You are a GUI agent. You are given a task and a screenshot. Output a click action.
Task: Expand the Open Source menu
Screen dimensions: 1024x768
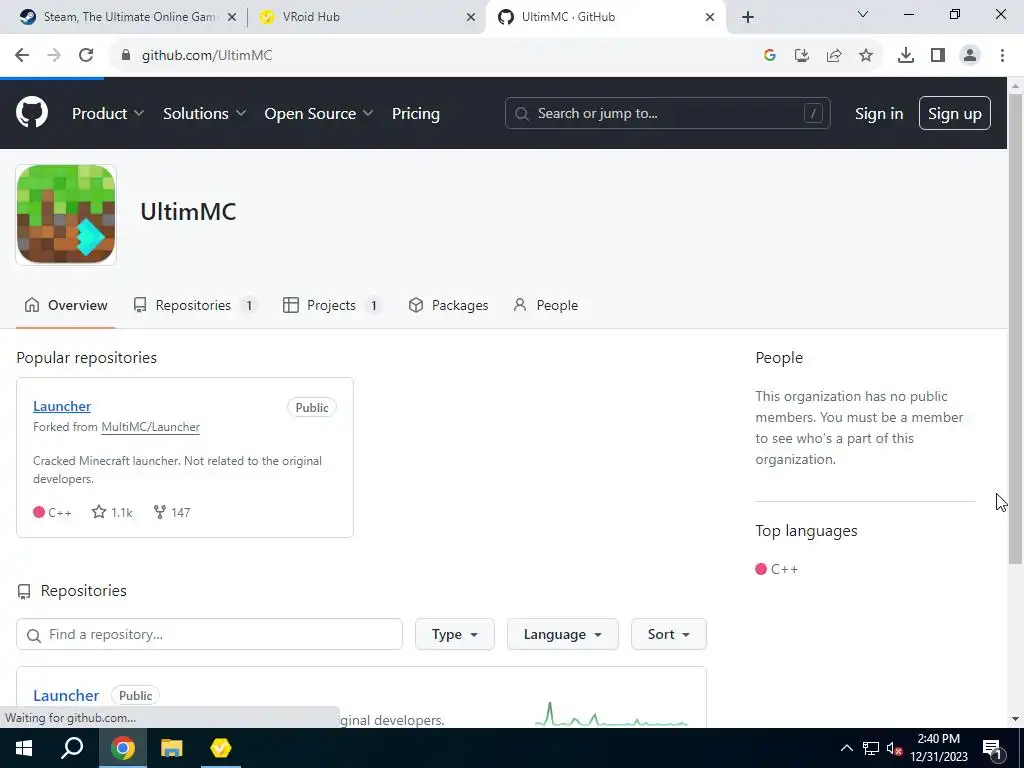coord(319,114)
